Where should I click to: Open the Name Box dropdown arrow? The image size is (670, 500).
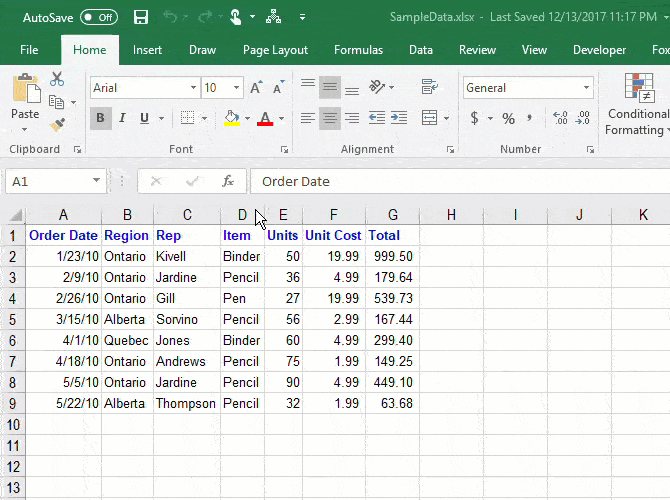coord(96,181)
